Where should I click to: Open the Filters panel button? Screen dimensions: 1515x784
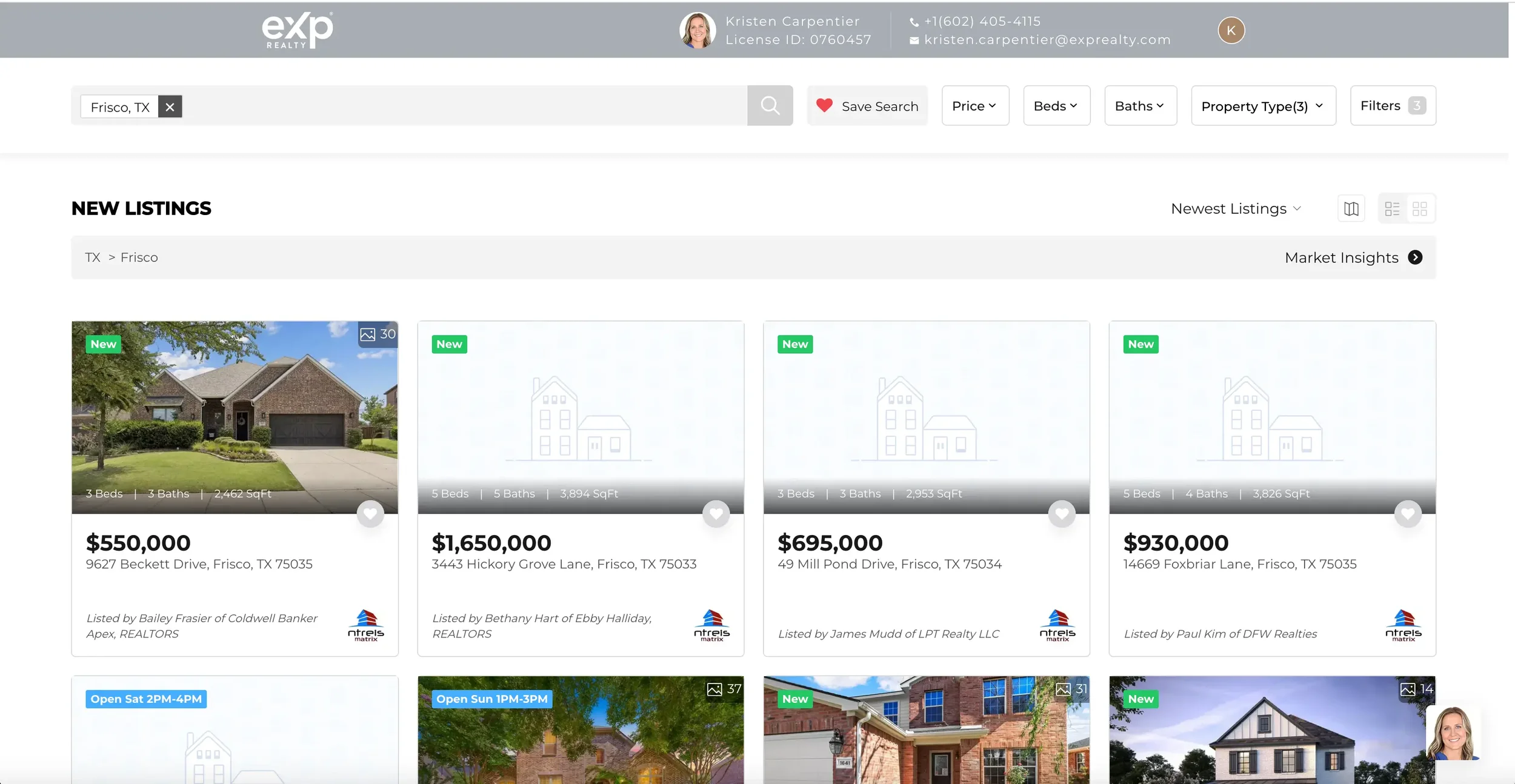(1393, 106)
